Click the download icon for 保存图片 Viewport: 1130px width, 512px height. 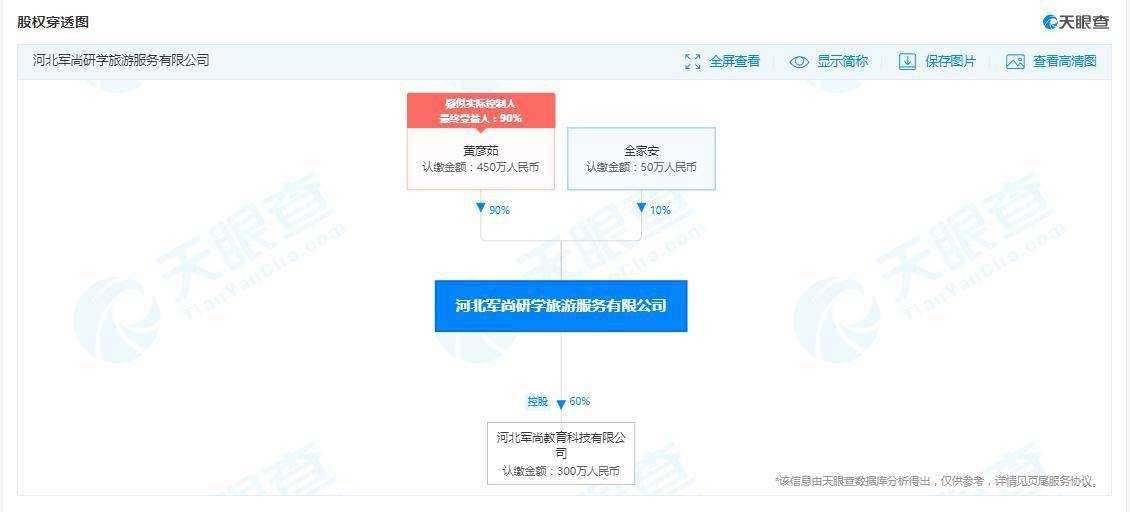click(907, 61)
